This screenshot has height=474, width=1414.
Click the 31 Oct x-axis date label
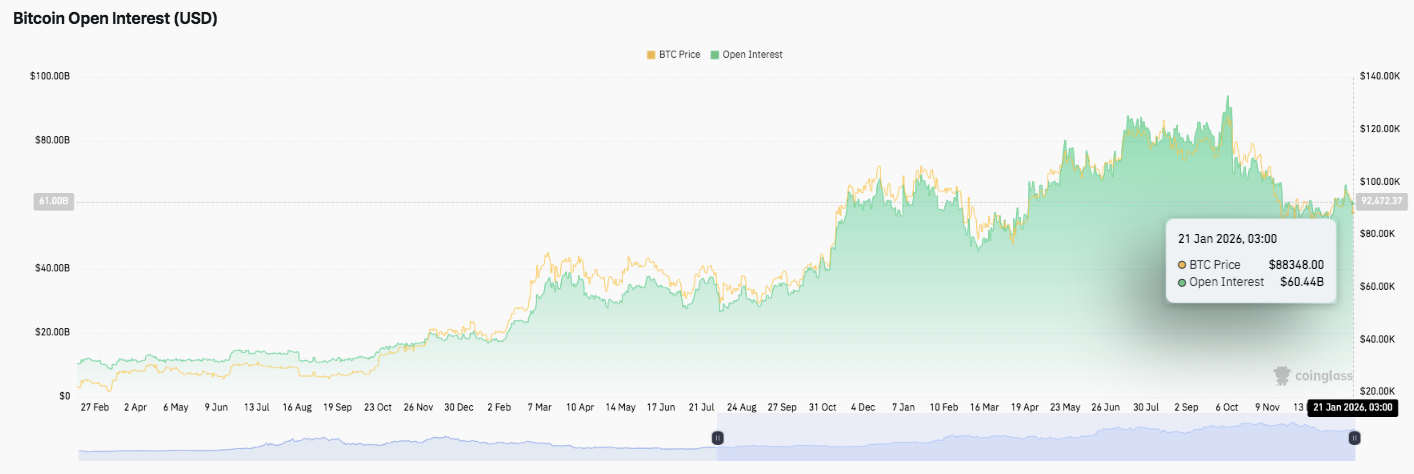coord(822,408)
